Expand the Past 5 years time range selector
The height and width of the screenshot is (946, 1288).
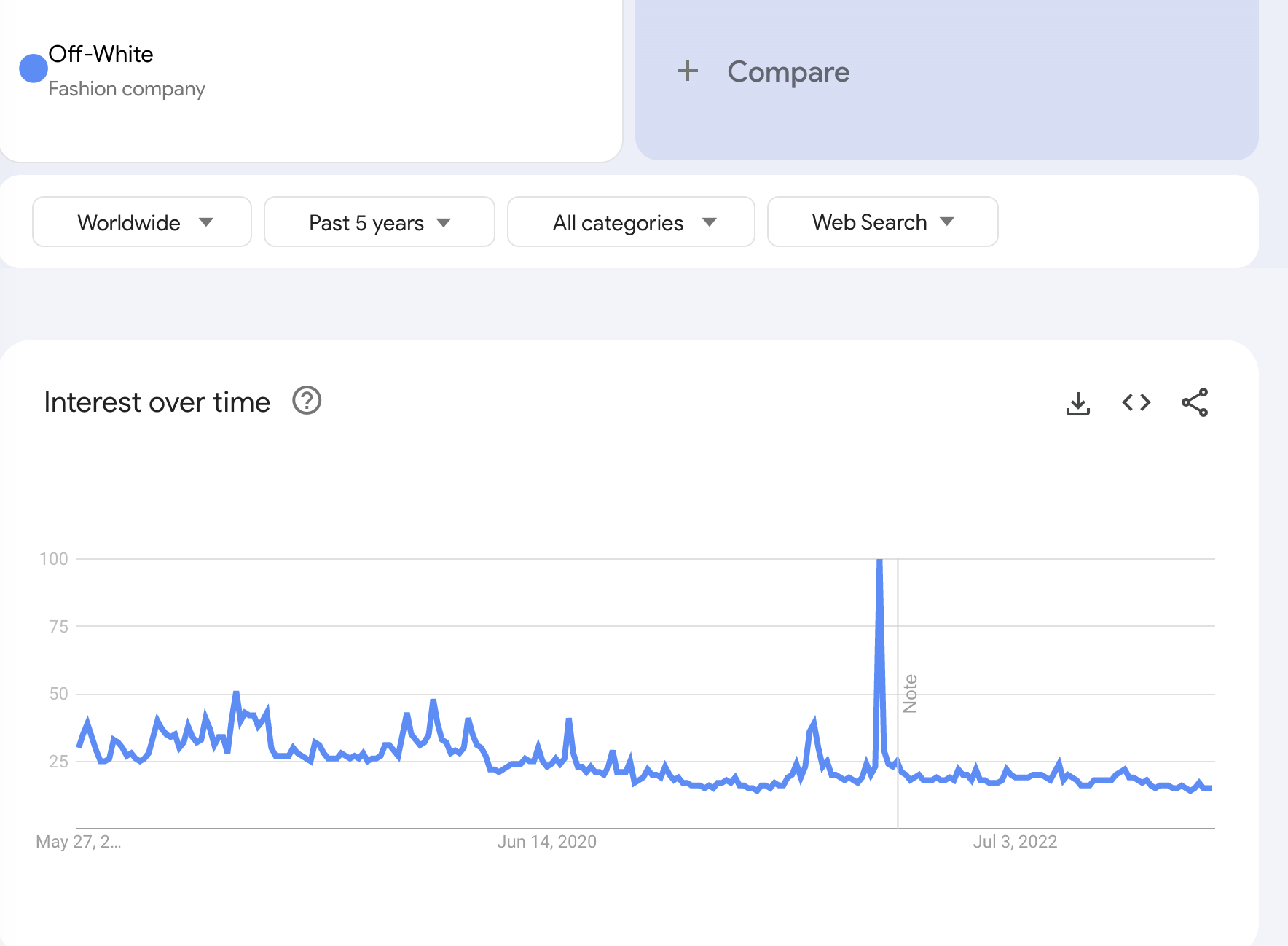(x=378, y=222)
